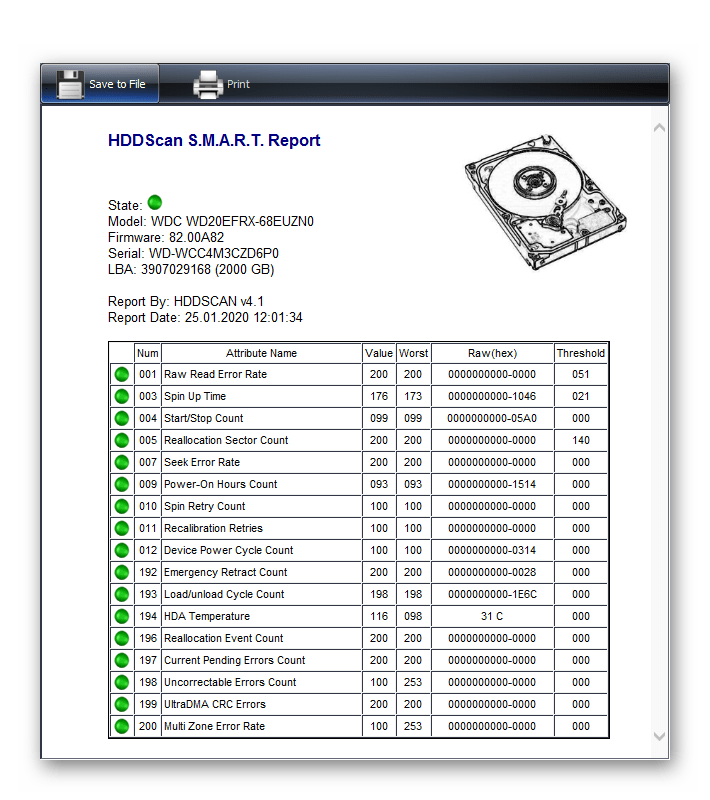The height and width of the screenshot is (800, 710).
Task: Click green status dot for Current Pending Errors Count
Action: click(122, 660)
